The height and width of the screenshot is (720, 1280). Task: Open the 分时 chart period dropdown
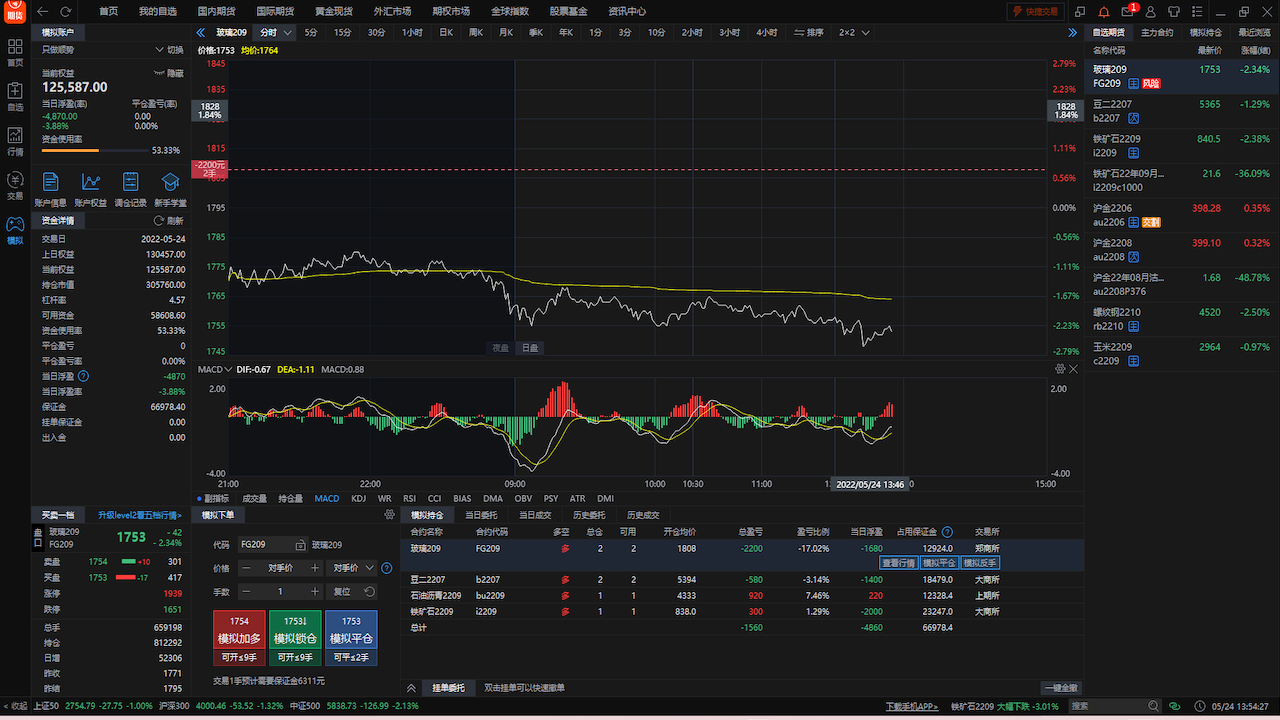[288, 33]
